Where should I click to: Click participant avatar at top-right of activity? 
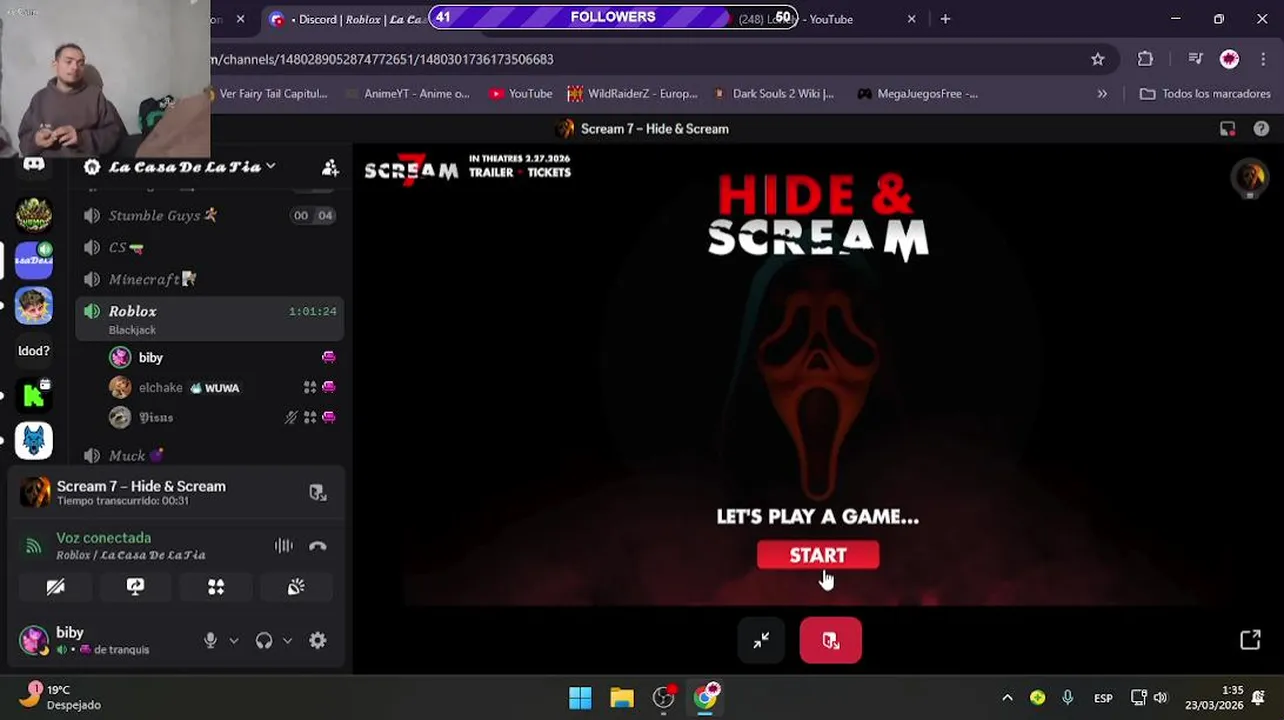(x=1250, y=177)
